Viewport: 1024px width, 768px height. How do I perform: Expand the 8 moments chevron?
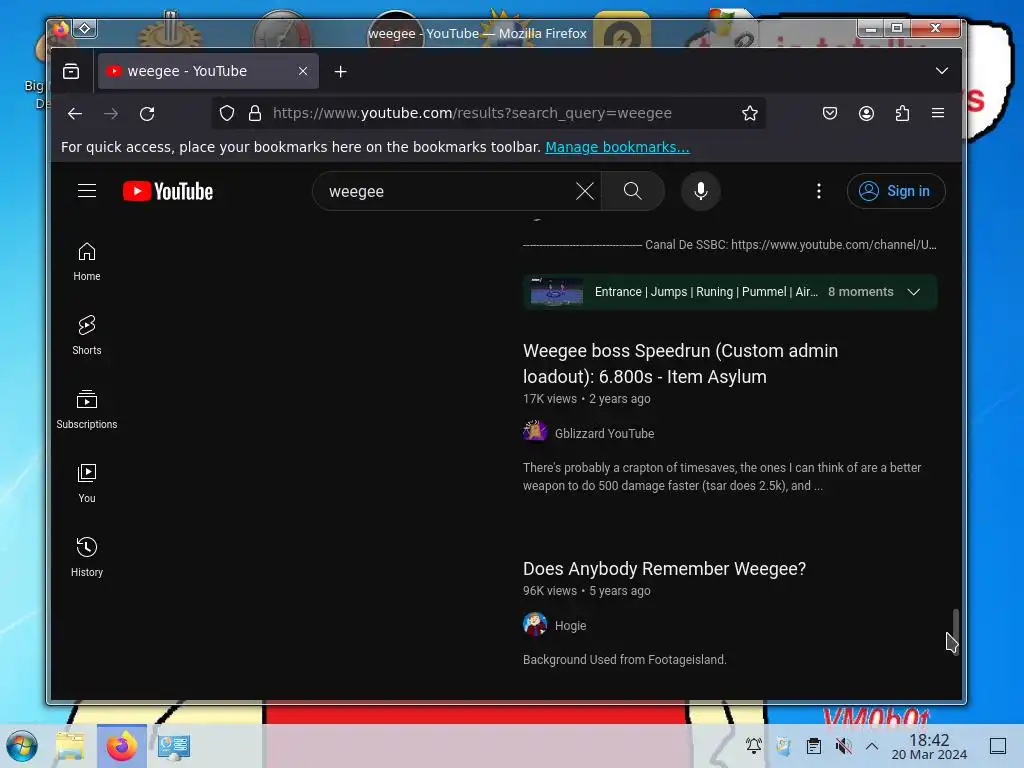pyautogui.click(x=914, y=292)
